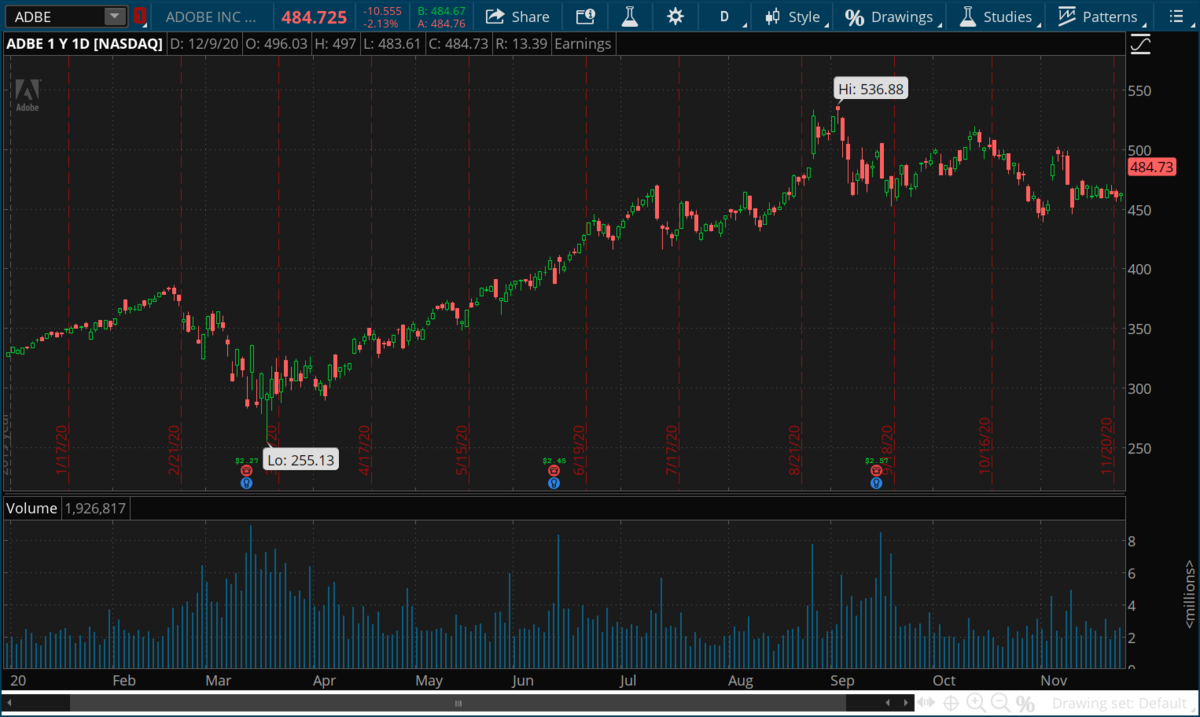Click the percent icon in the bottom bar
1200x717 pixels.
[1025, 704]
